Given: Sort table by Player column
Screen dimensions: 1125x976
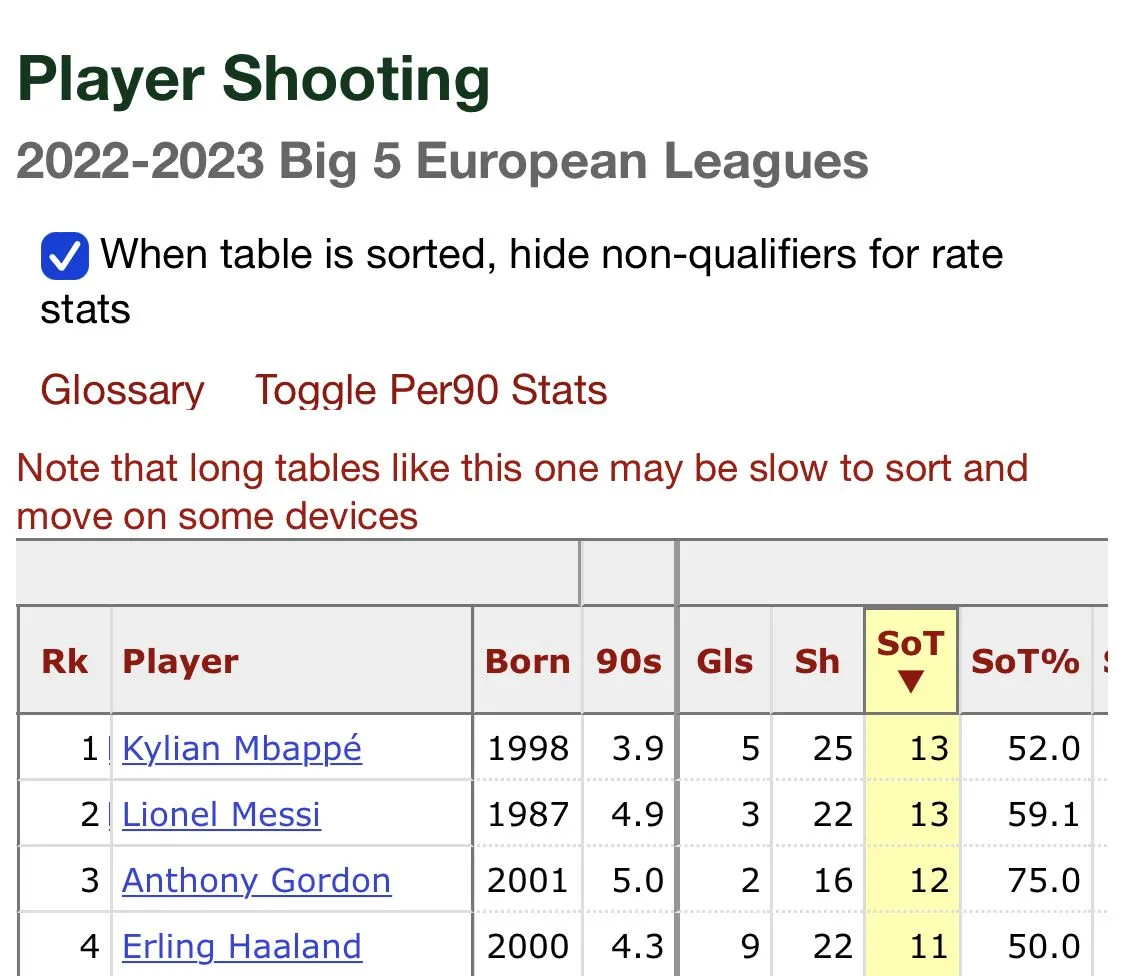Looking at the screenshot, I should coord(181,661).
